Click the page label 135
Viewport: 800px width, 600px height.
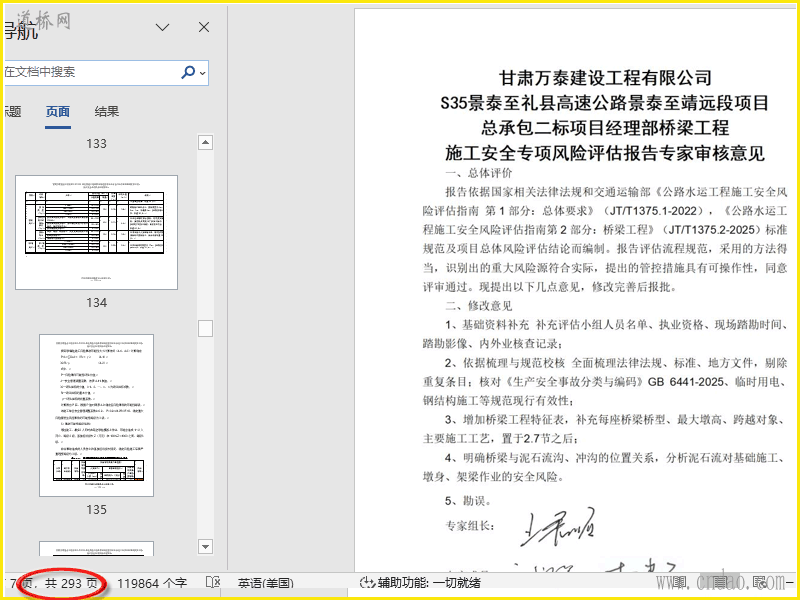pyautogui.click(x=96, y=509)
